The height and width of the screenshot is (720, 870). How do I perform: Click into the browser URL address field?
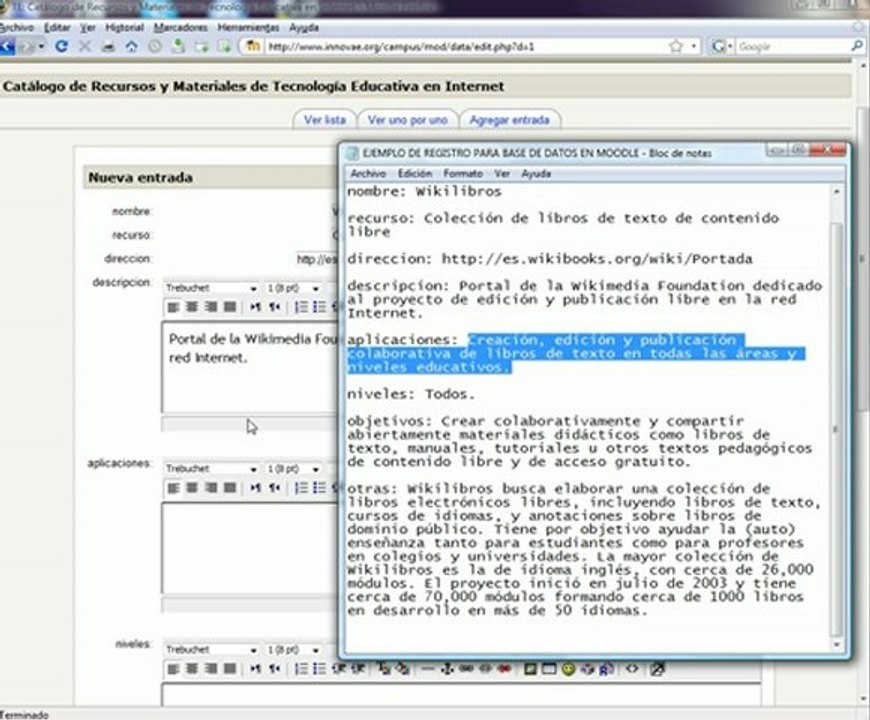(x=466, y=47)
